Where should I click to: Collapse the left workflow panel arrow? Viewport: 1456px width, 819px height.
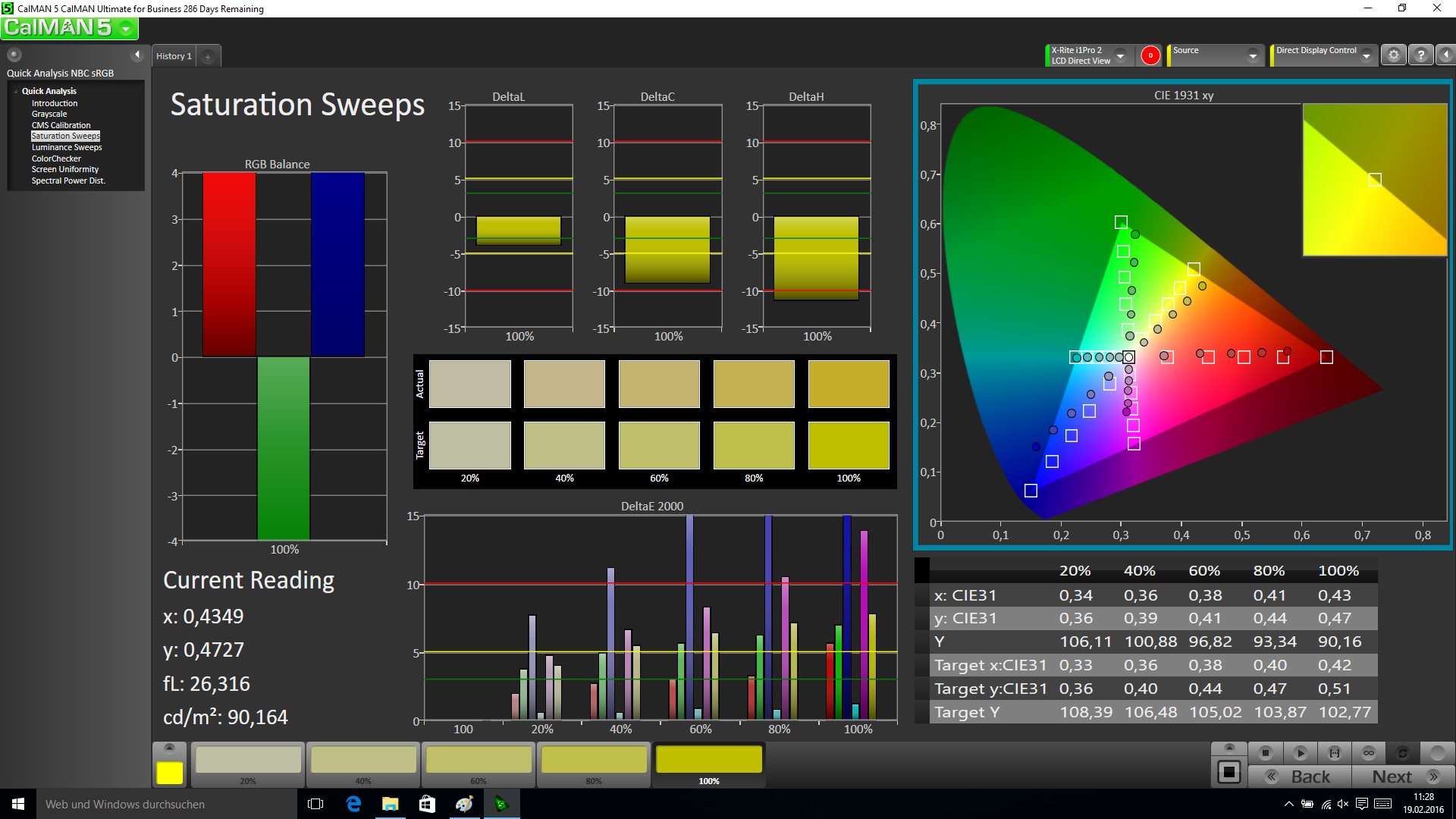point(137,55)
